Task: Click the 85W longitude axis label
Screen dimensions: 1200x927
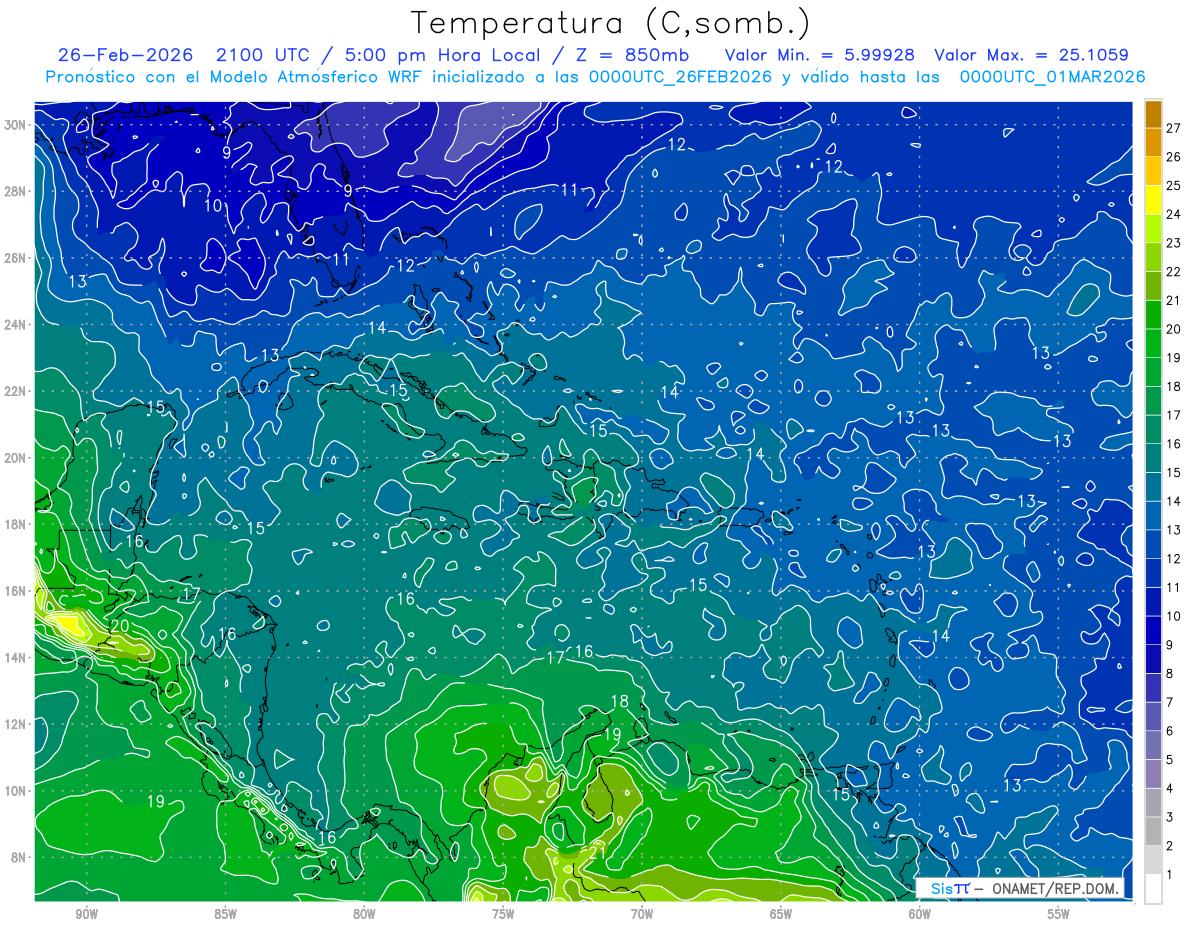Action: coord(225,914)
